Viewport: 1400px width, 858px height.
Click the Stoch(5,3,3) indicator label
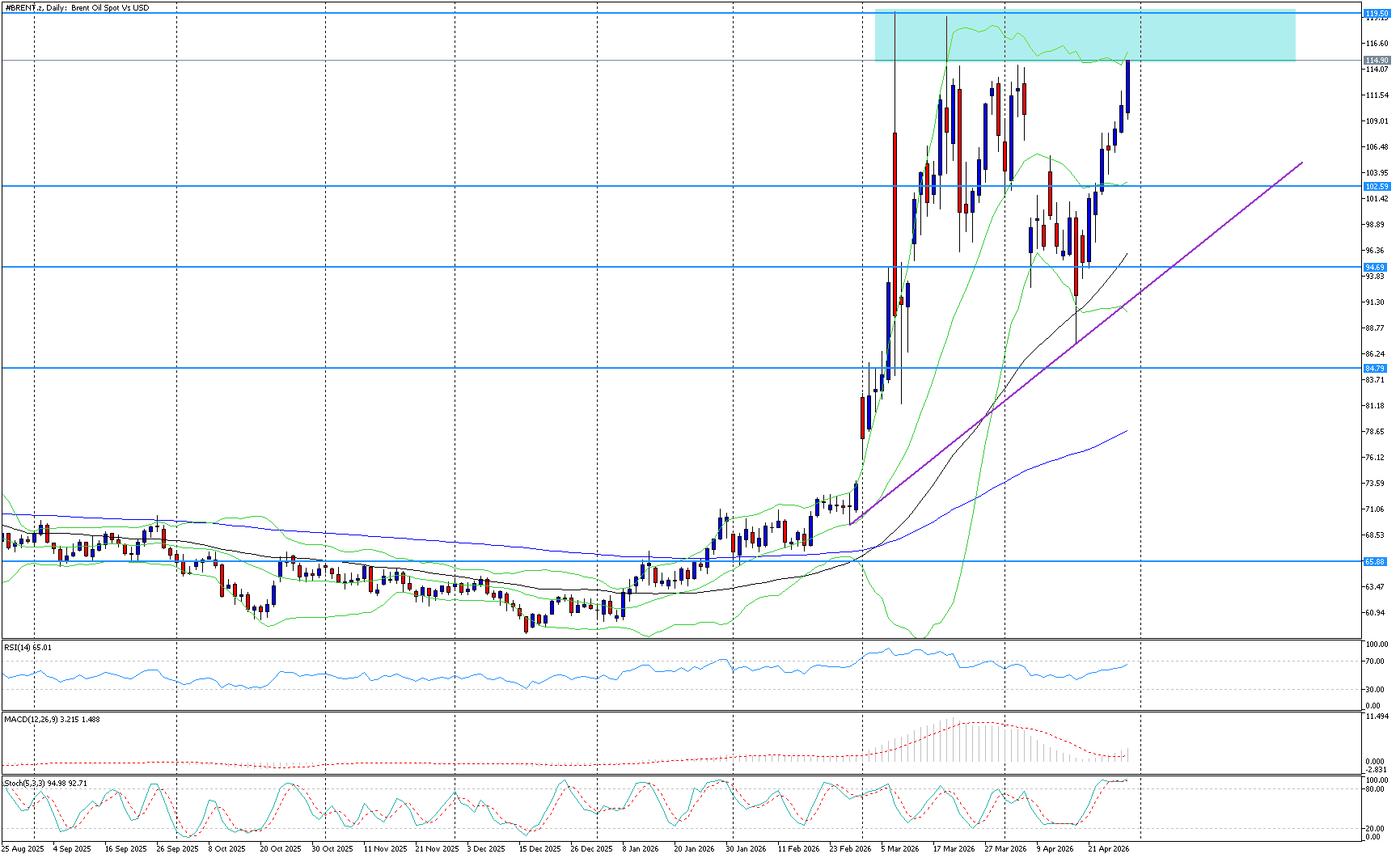(46, 783)
